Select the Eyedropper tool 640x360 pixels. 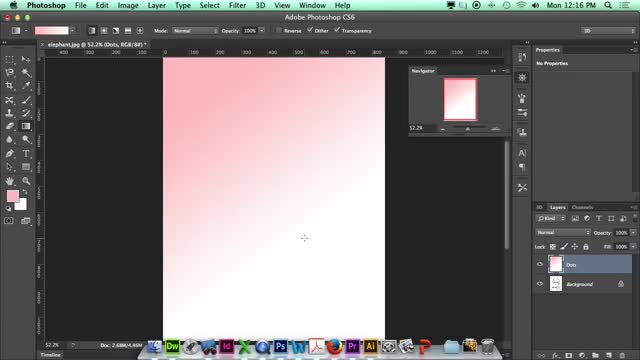click(26, 86)
